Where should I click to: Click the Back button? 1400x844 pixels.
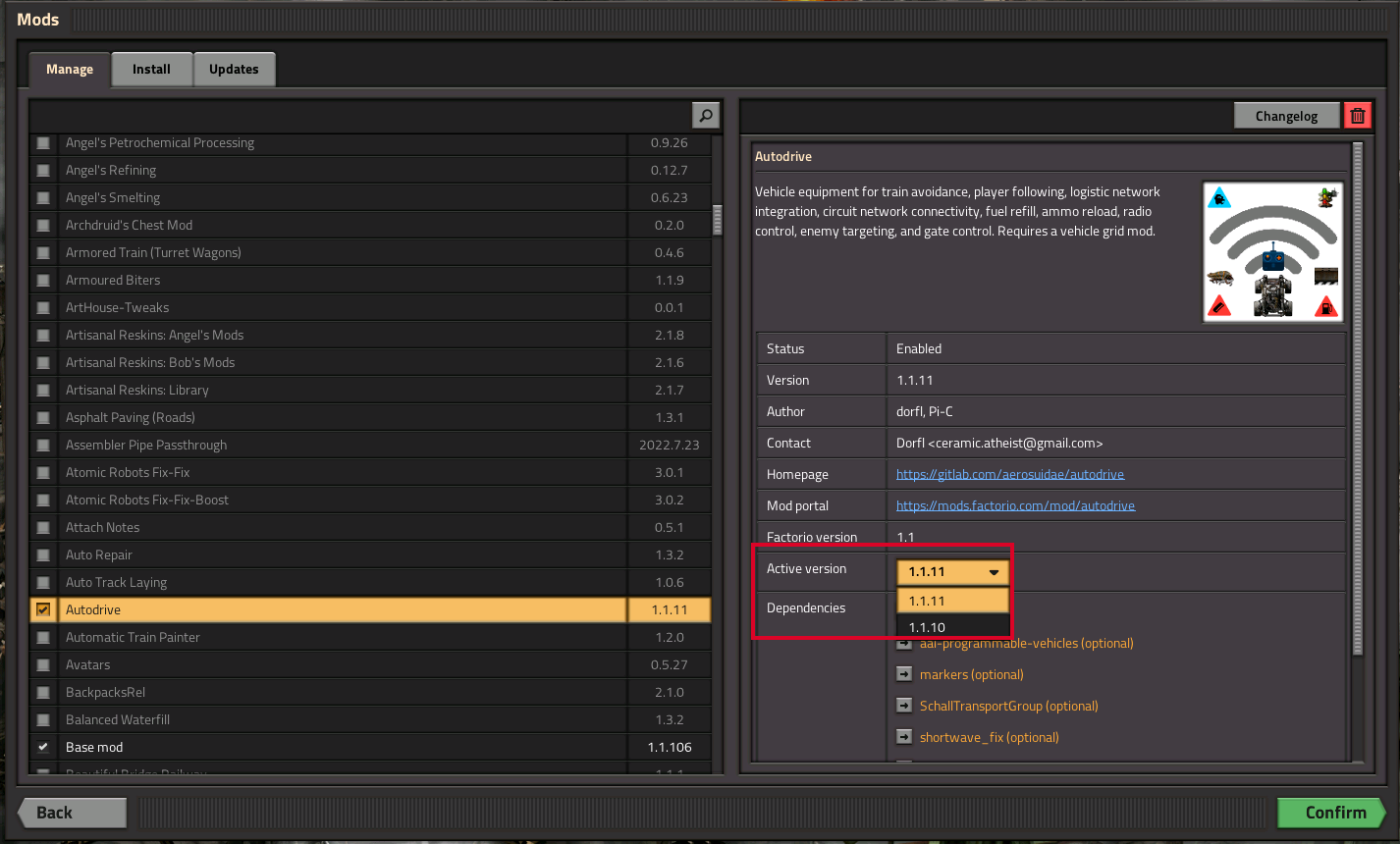tap(73, 812)
